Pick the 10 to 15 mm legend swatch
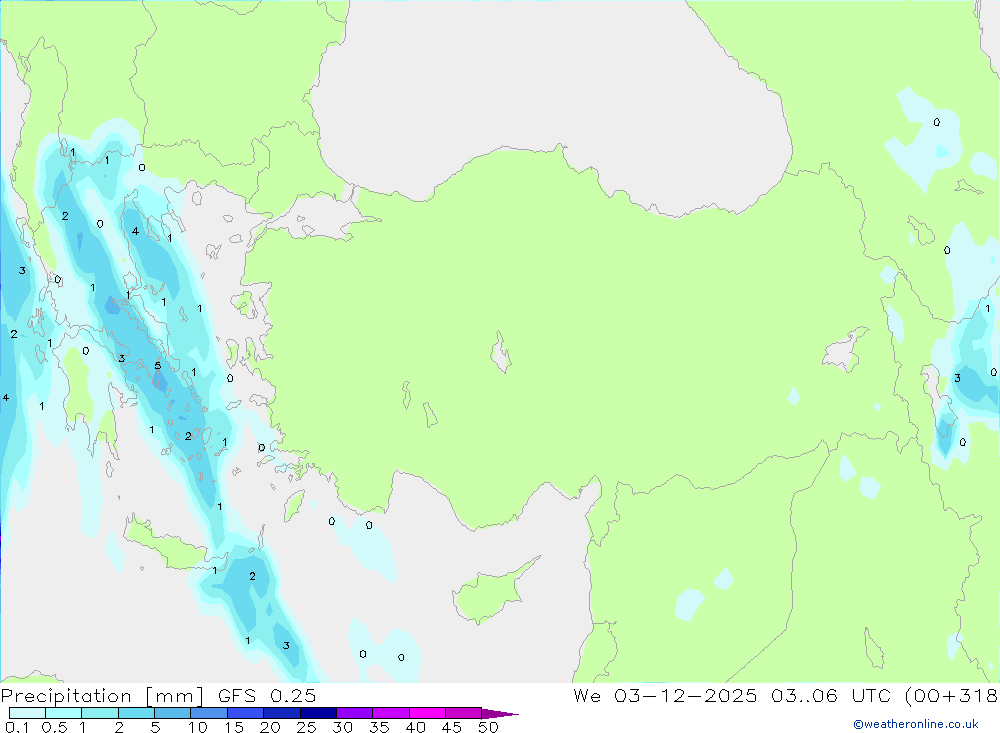The height and width of the screenshot is (733, 1000). 209,713
